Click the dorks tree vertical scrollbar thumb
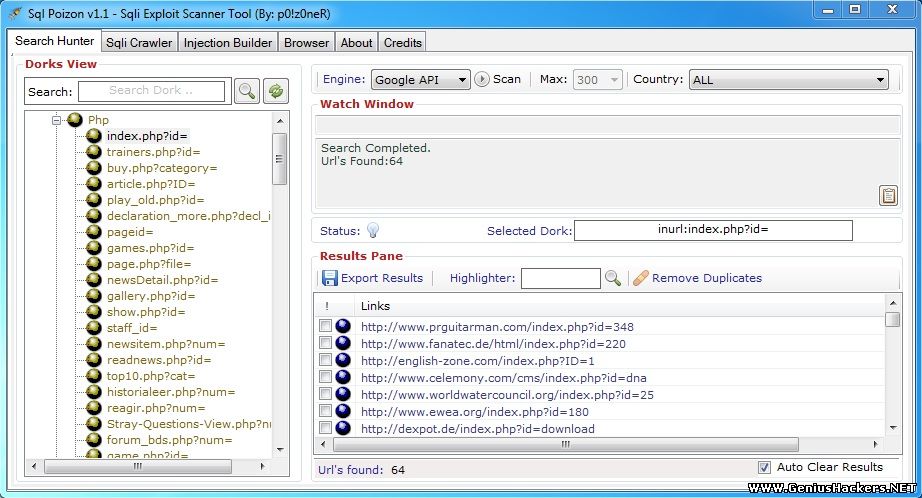 pos(280,159)
